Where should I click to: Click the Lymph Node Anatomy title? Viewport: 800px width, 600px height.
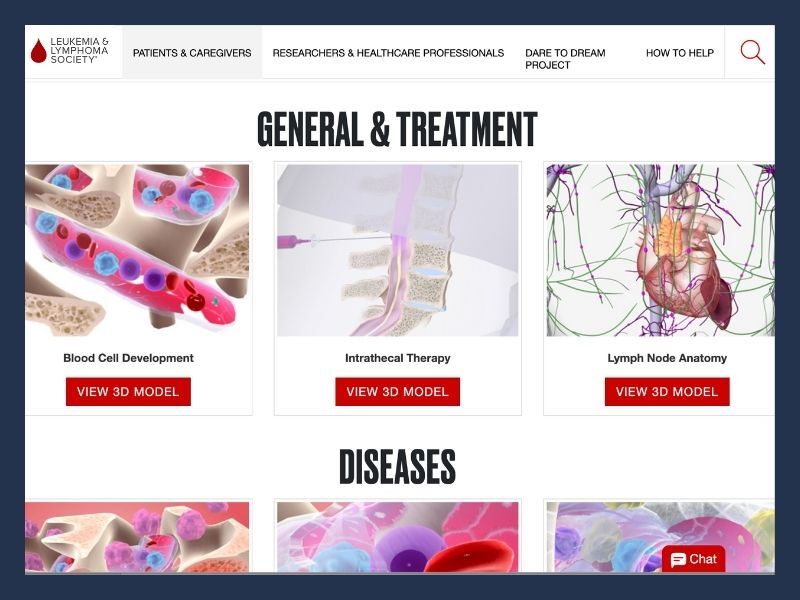pyautogui.click(x=667, y=358)
